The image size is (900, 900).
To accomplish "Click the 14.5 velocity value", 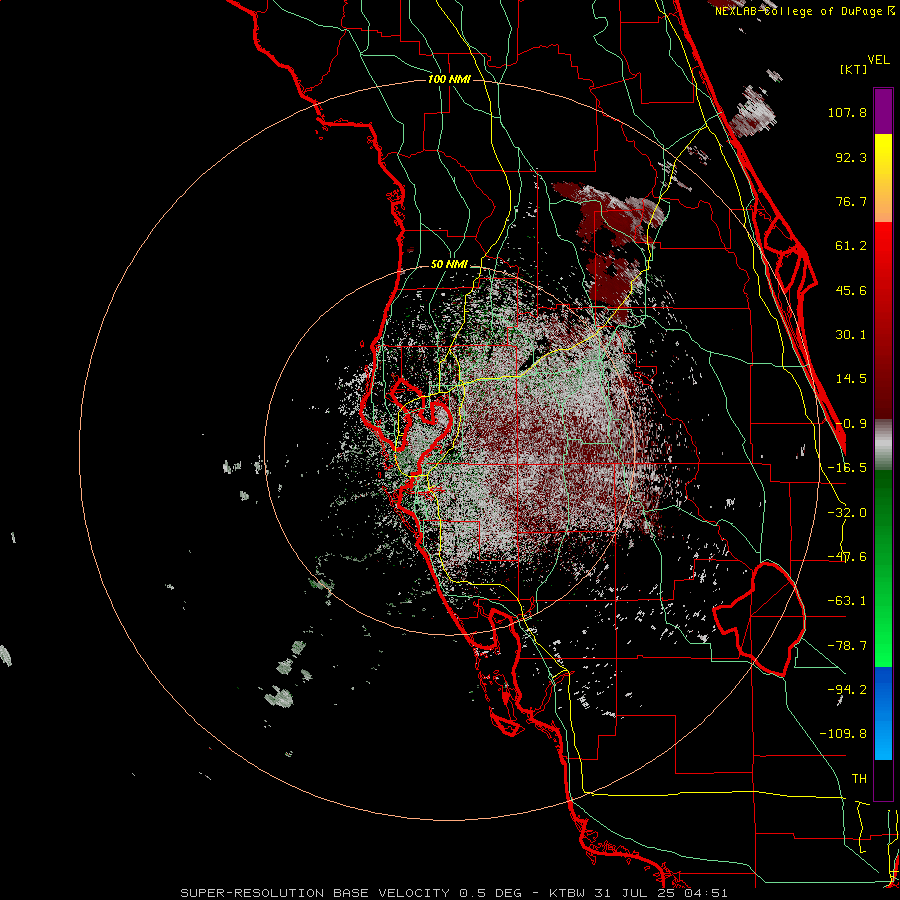I will [x=851, y=379].
